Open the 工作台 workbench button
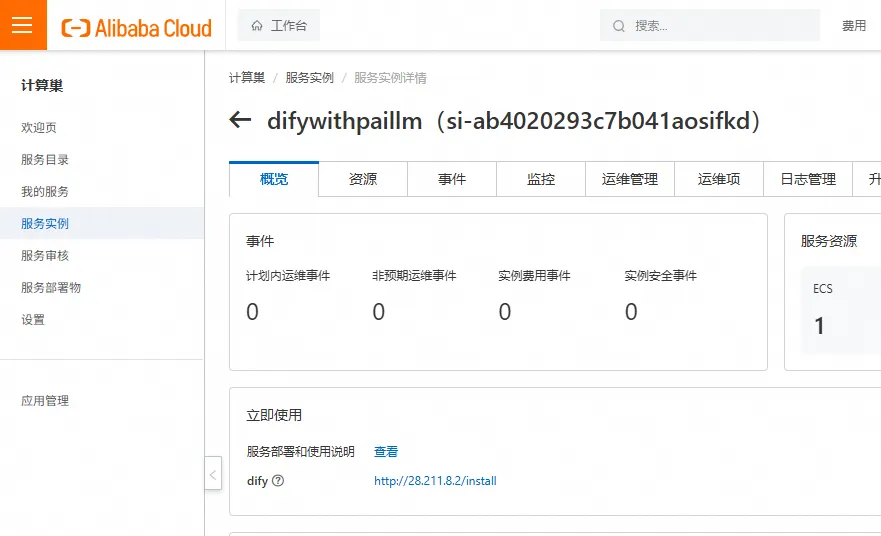This screenshot has width=881, height=536. (x=279, y=25)
